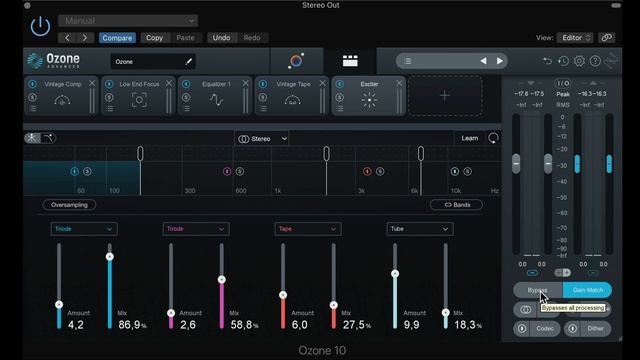The width and height of the screenshot is (640, 360).
Task: Remove the Low End Focus module
Action: pos(169,83)
